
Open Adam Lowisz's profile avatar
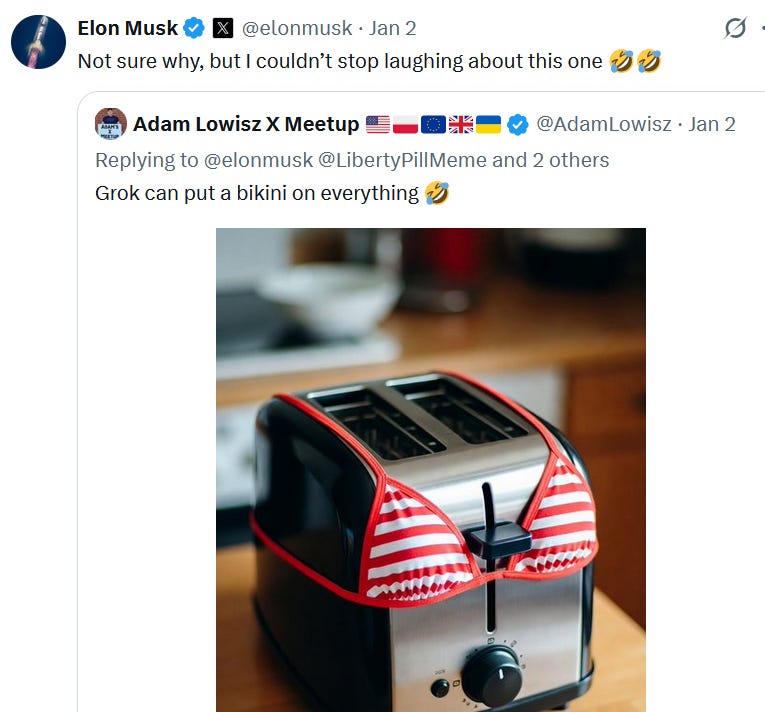[x=111, y=124]
